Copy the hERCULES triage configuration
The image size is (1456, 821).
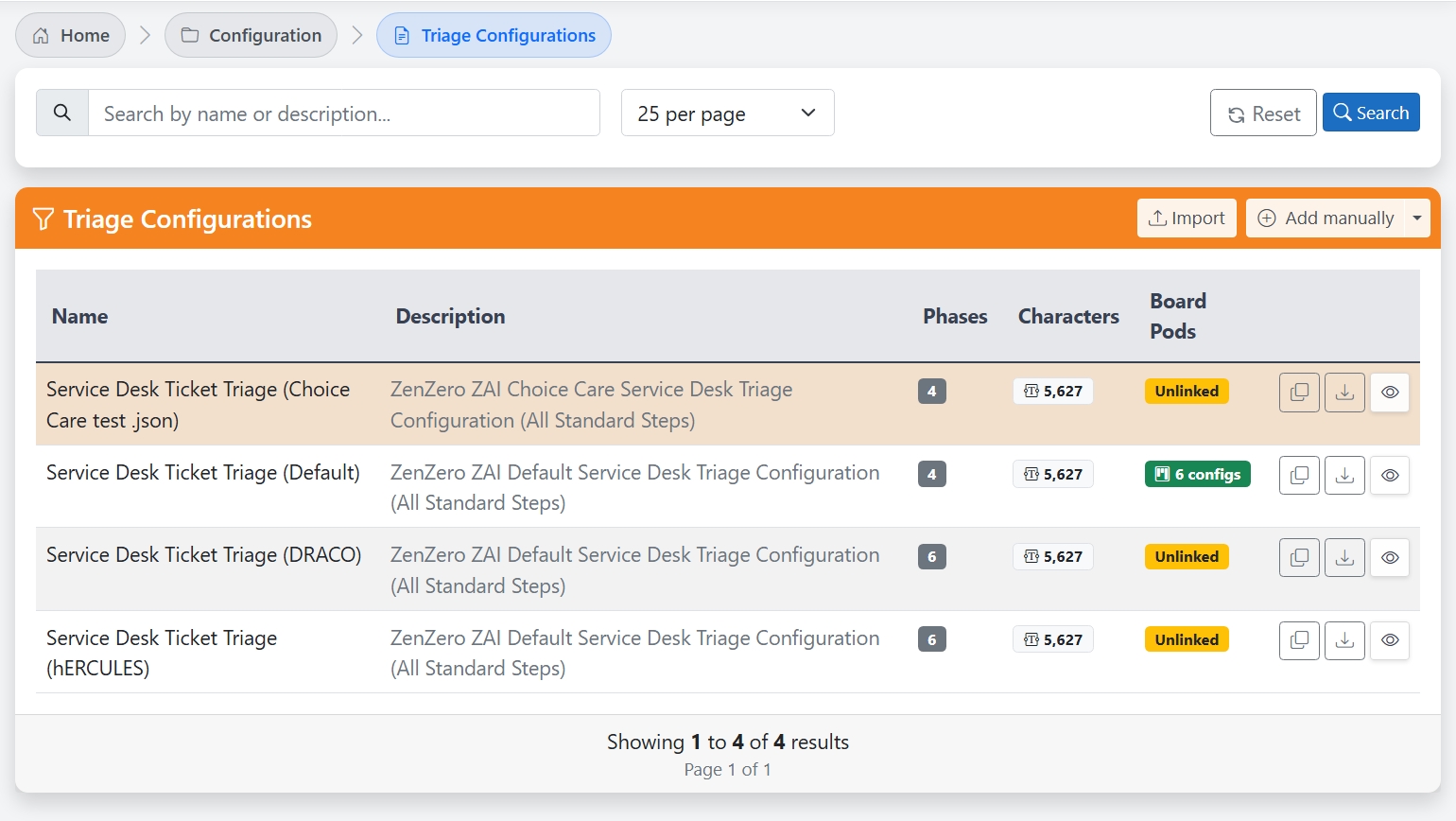tap(1299, 640)
